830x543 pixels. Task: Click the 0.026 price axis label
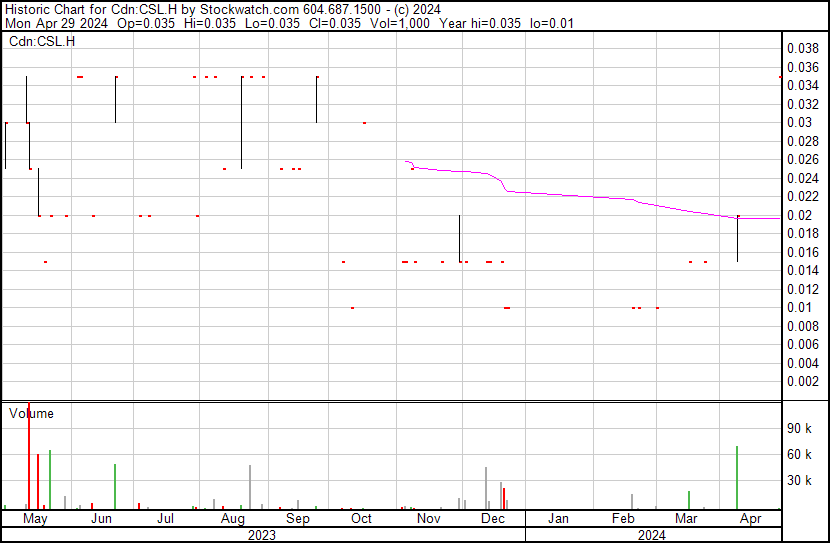(x=802, y=159)
